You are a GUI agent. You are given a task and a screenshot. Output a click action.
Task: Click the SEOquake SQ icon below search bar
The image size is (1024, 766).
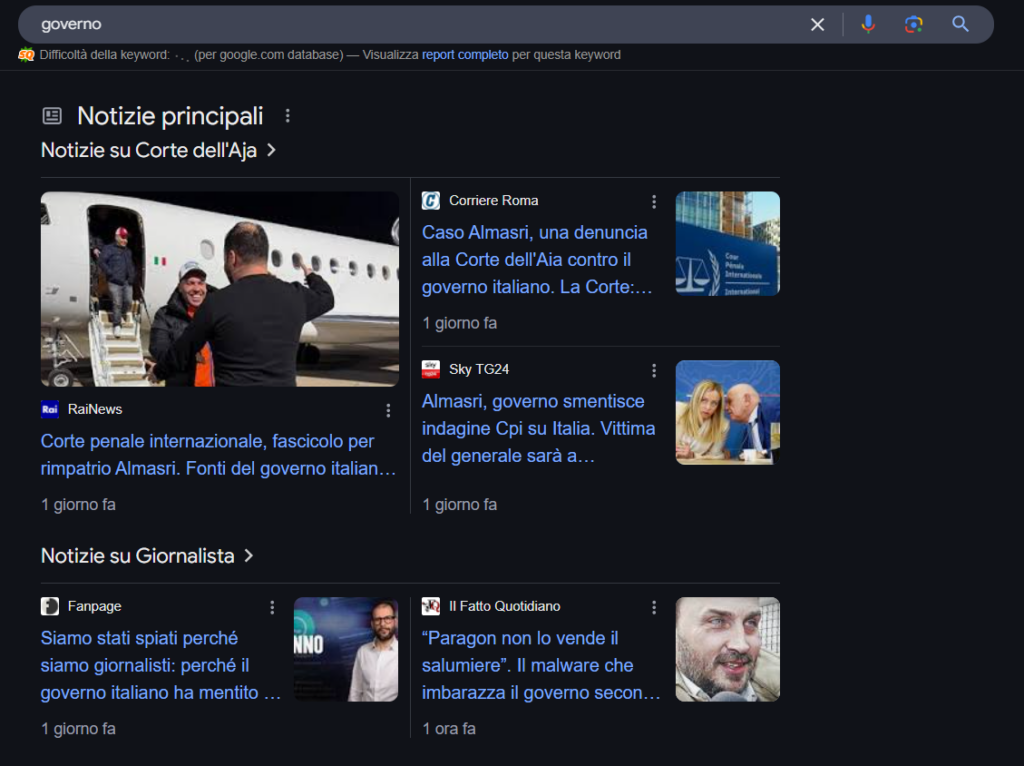click(x=26, y=55)
